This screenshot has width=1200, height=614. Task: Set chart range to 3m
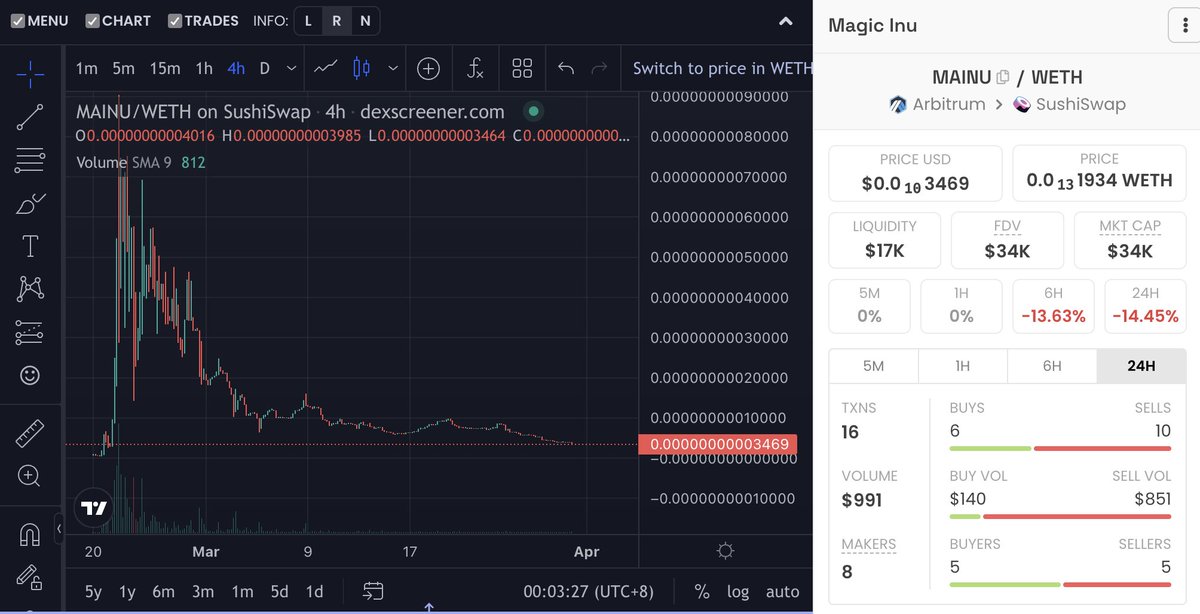pyautogui.click(x=203, y=591)
